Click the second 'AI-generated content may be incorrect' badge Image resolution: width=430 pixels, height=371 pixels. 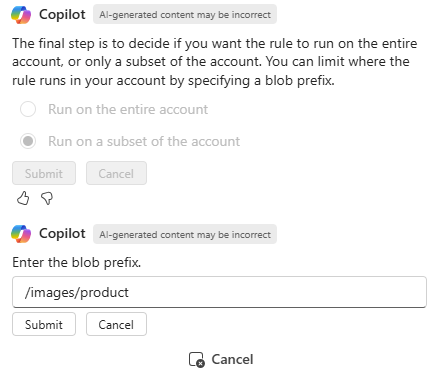coord(185,234)
